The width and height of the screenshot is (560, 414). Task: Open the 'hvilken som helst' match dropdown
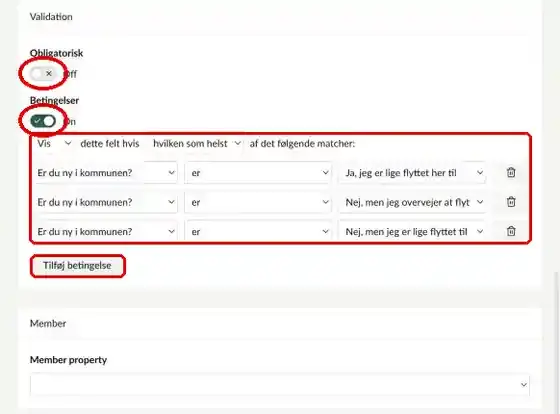click(197, 144)
